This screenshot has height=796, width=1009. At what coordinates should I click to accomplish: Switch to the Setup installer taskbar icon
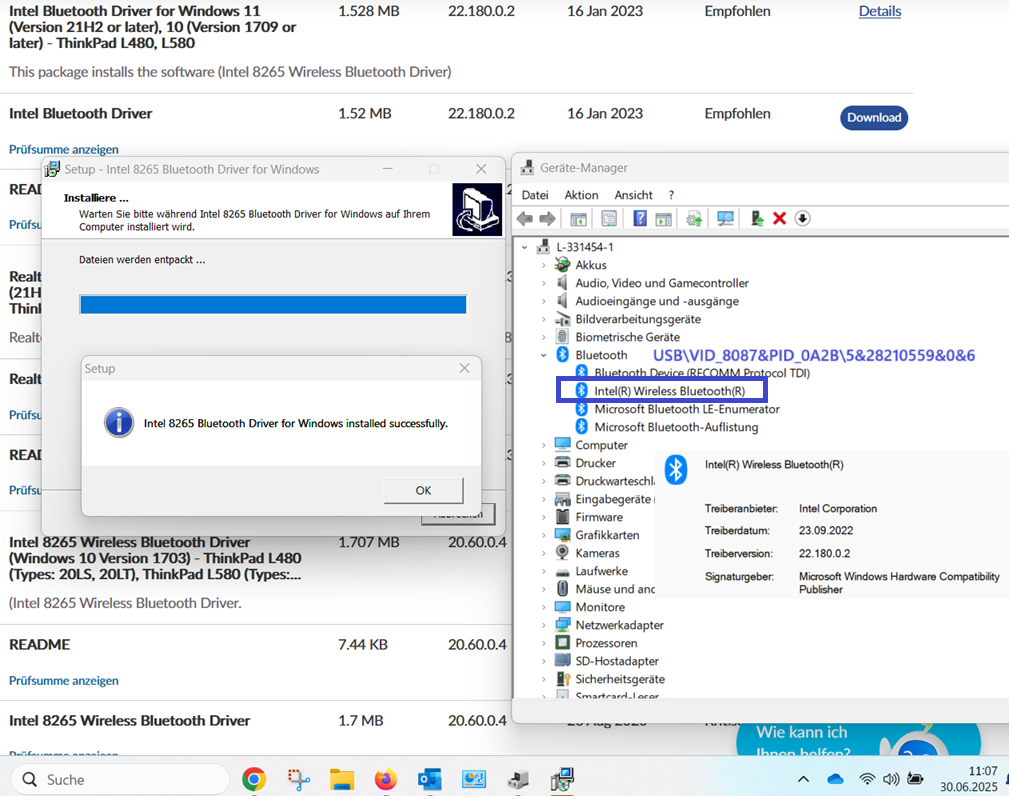pyautogui.click(x=562, y=779)
